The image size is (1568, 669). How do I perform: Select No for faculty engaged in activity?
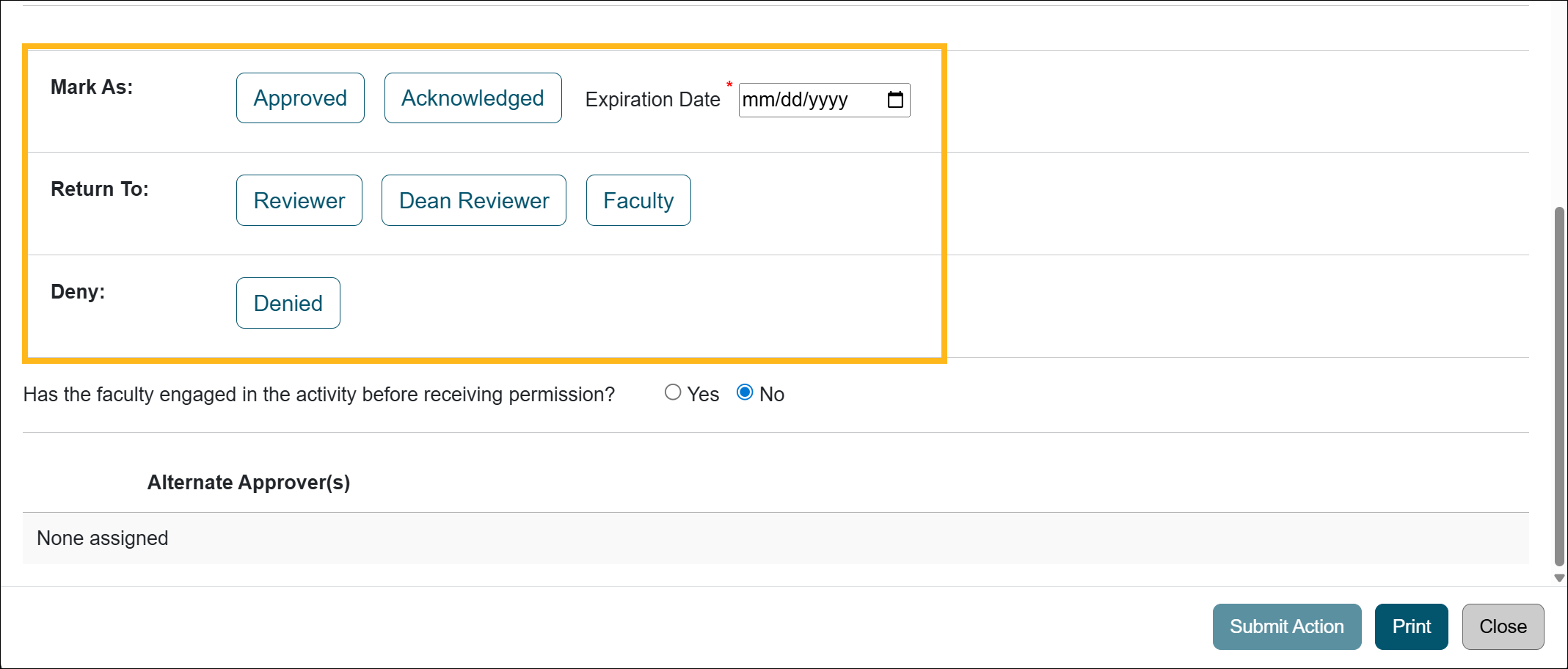point(745,392)
